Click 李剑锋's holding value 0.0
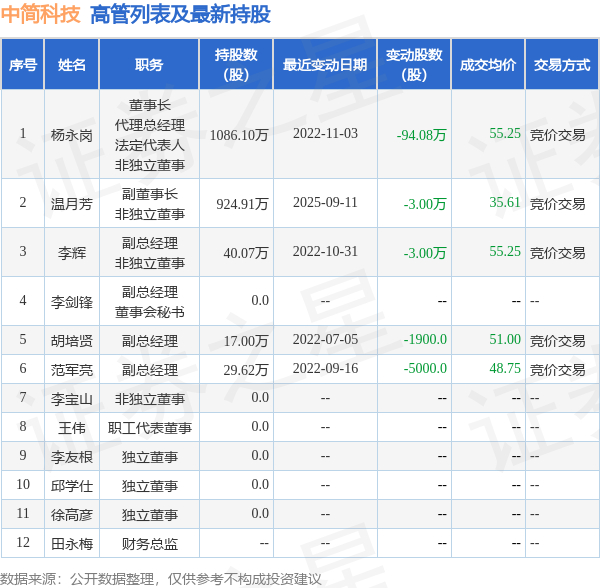The width and height of the screenshot is (600, 588). point(260,300)
